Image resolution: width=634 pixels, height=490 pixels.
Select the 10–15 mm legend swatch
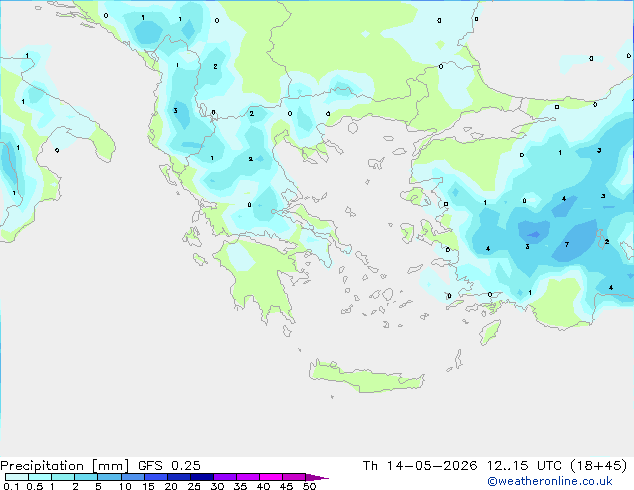133,477
